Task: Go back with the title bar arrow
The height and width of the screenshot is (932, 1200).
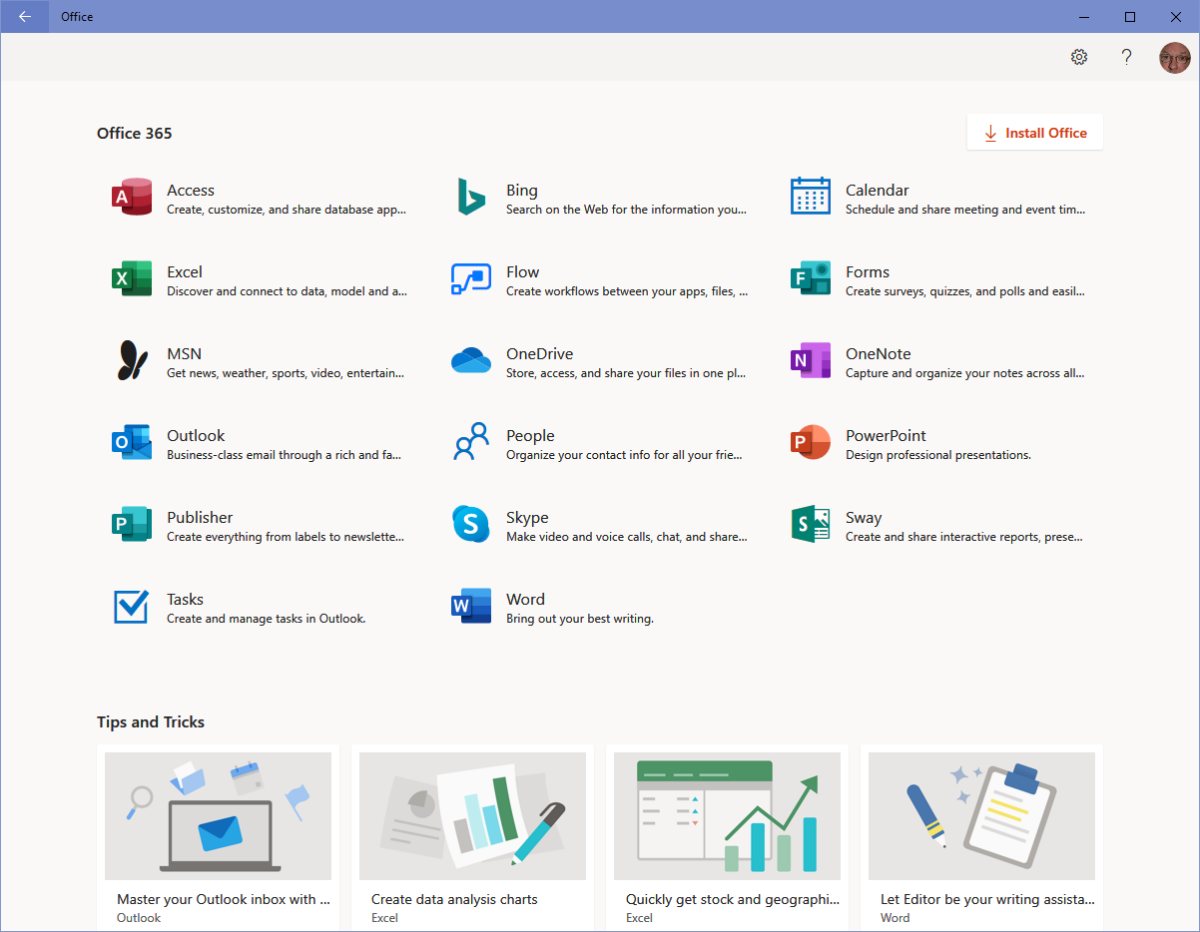Action: (x=24, y=16)
